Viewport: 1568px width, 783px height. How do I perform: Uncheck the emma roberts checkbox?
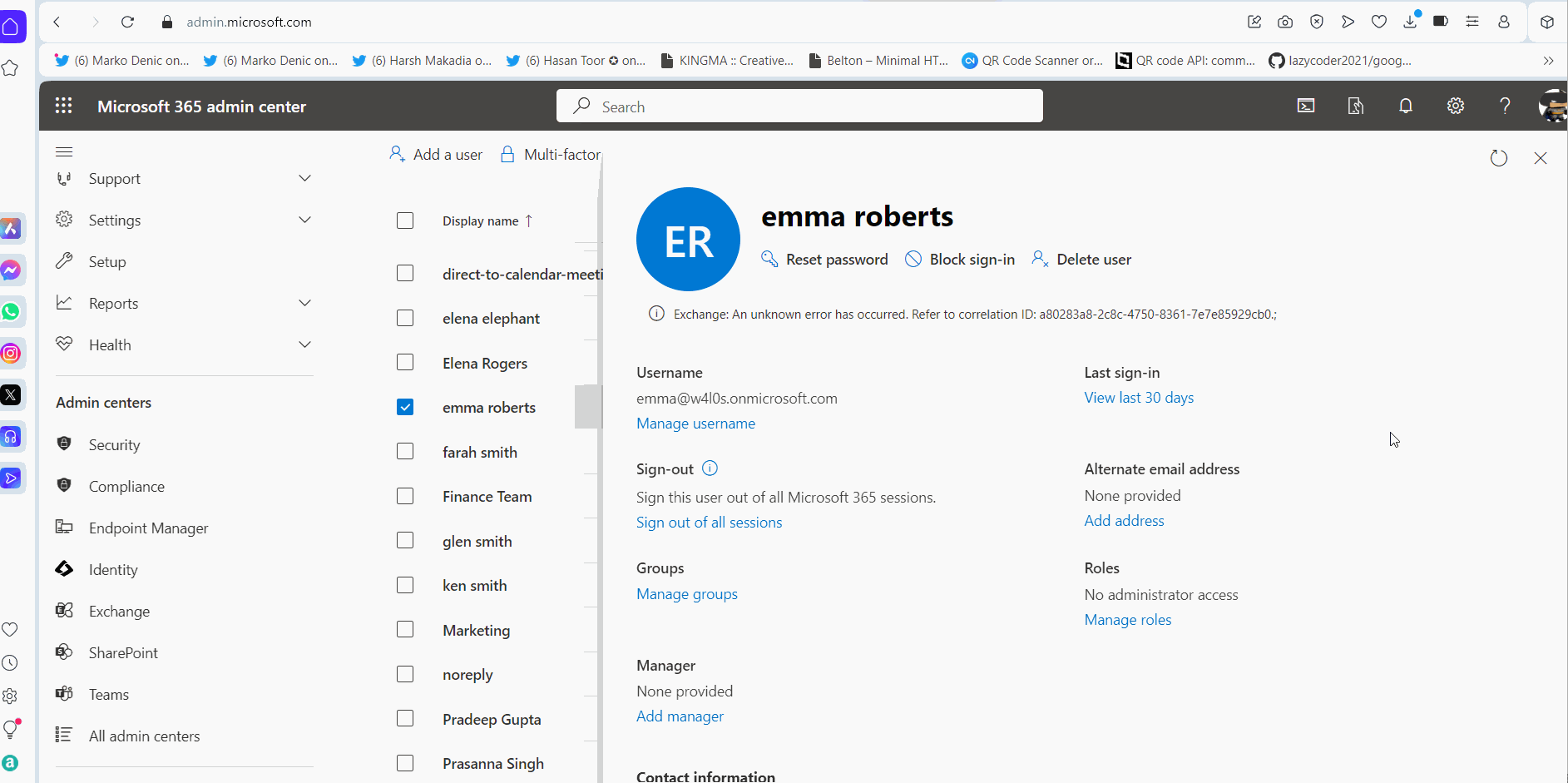coord(405,407)
